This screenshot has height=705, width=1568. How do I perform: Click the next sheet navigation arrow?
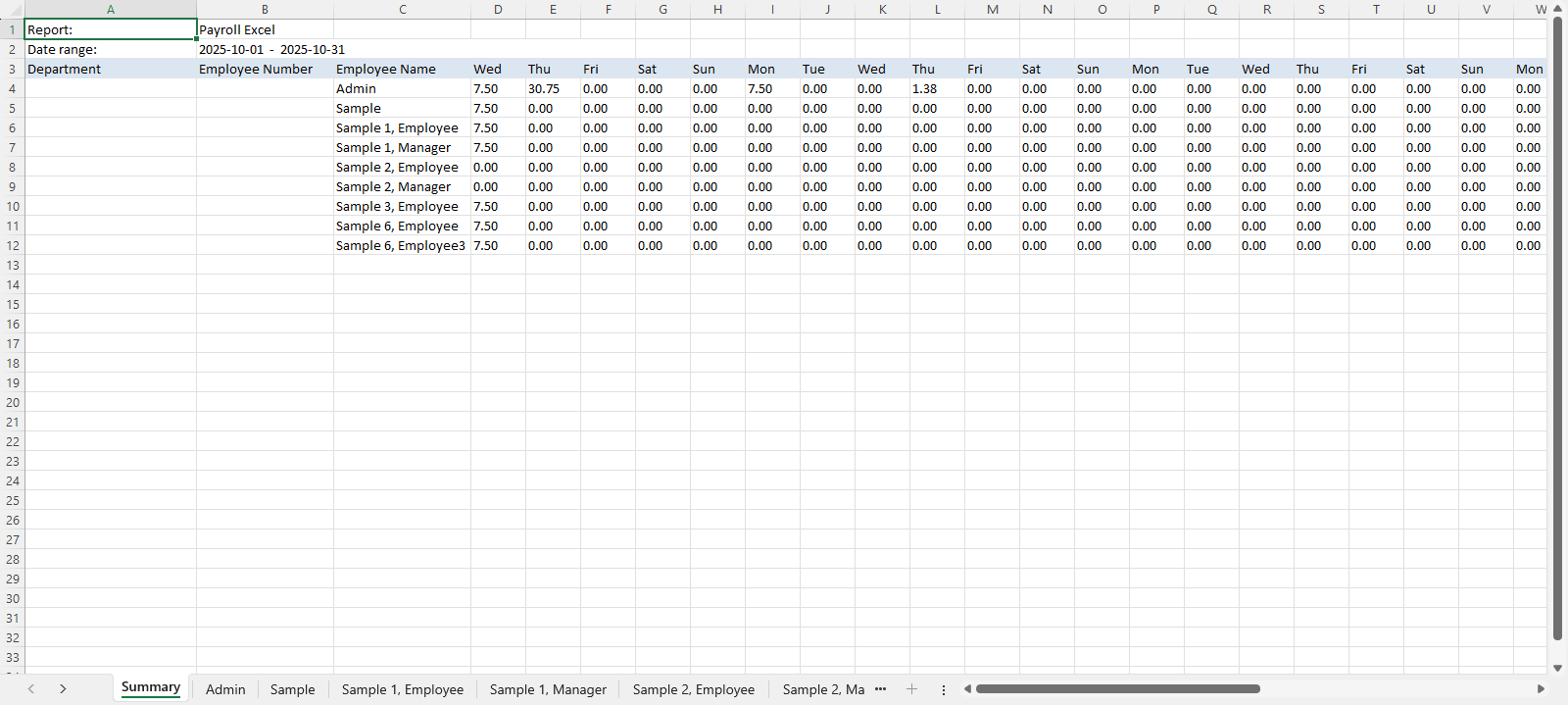click(63, 689)
